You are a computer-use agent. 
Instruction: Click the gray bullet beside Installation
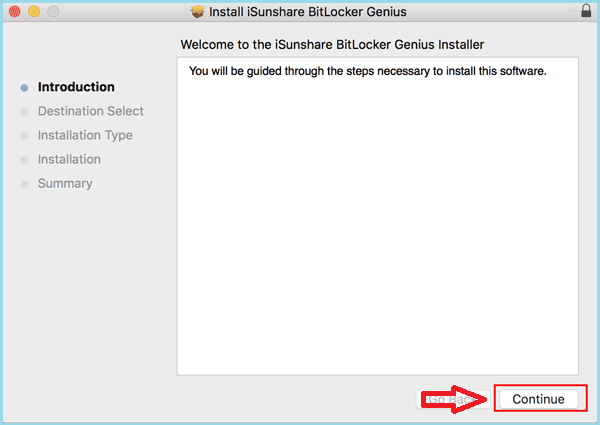coord(24,160)
